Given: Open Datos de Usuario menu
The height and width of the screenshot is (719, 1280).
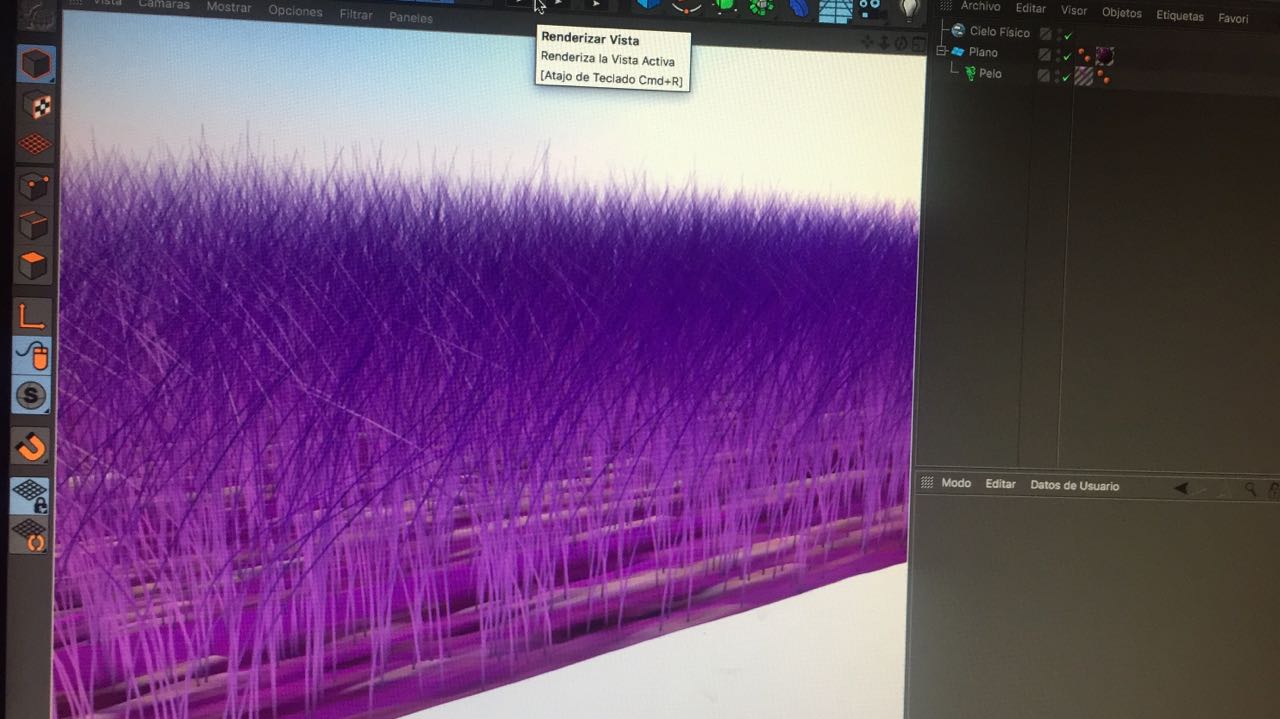Looking at the screenshot, I should click(1075, 486).
